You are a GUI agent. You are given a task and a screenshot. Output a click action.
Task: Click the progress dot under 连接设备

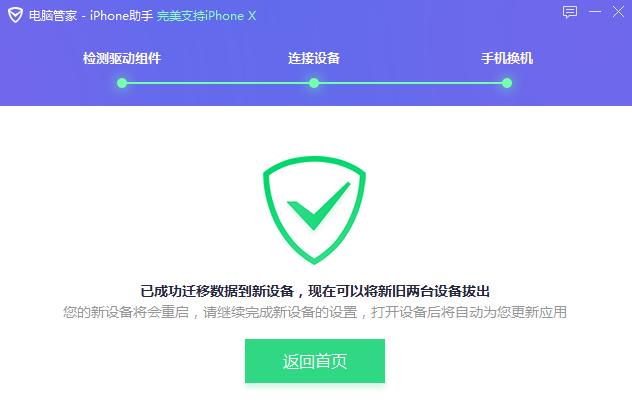(314, 83)
